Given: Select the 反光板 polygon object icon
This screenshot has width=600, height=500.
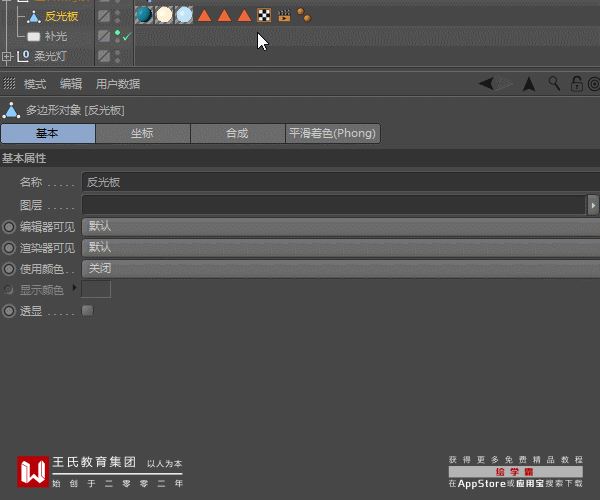Looking at the screenshot, I should [34, 16].
